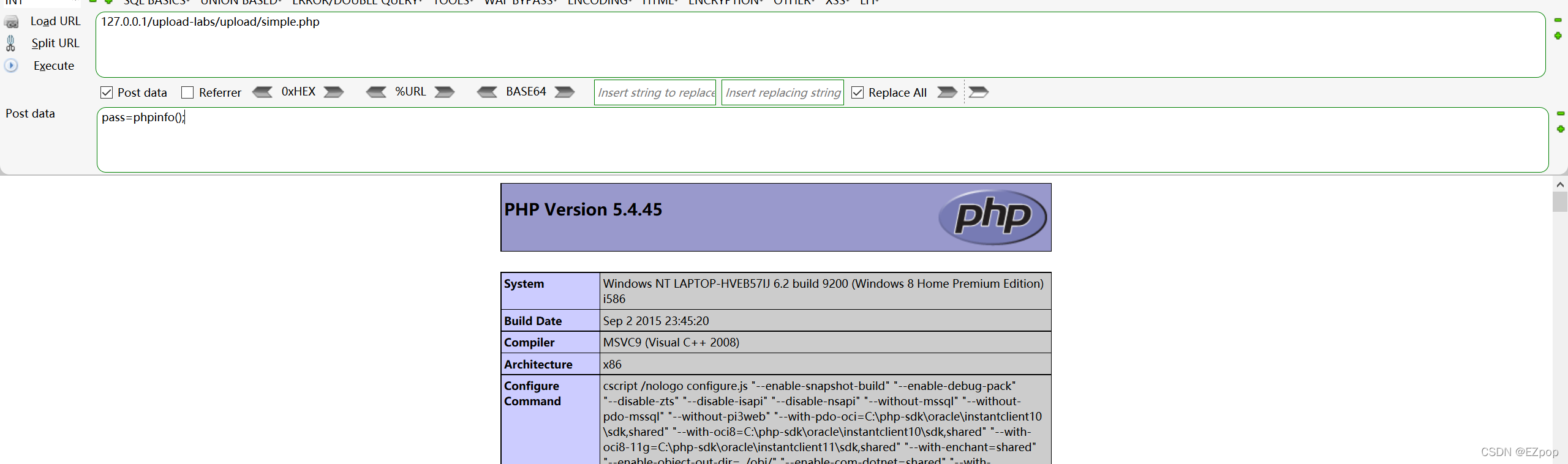Click the green plus beside the URL box
Viewport: 1568px width, 464px height.
click(1558, 36)
